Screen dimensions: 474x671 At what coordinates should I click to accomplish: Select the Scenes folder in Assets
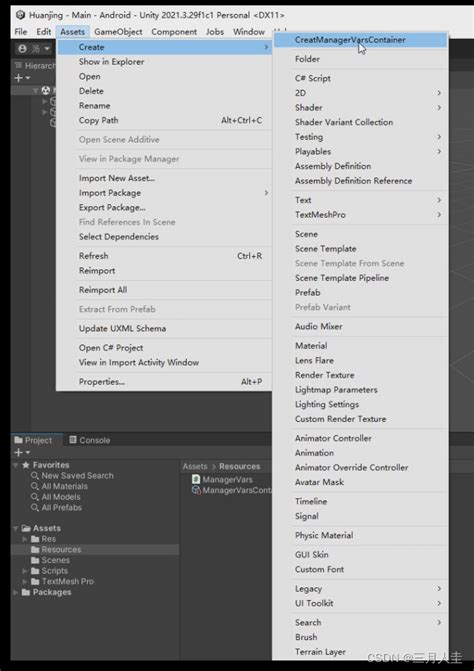[x=55, y=560]
